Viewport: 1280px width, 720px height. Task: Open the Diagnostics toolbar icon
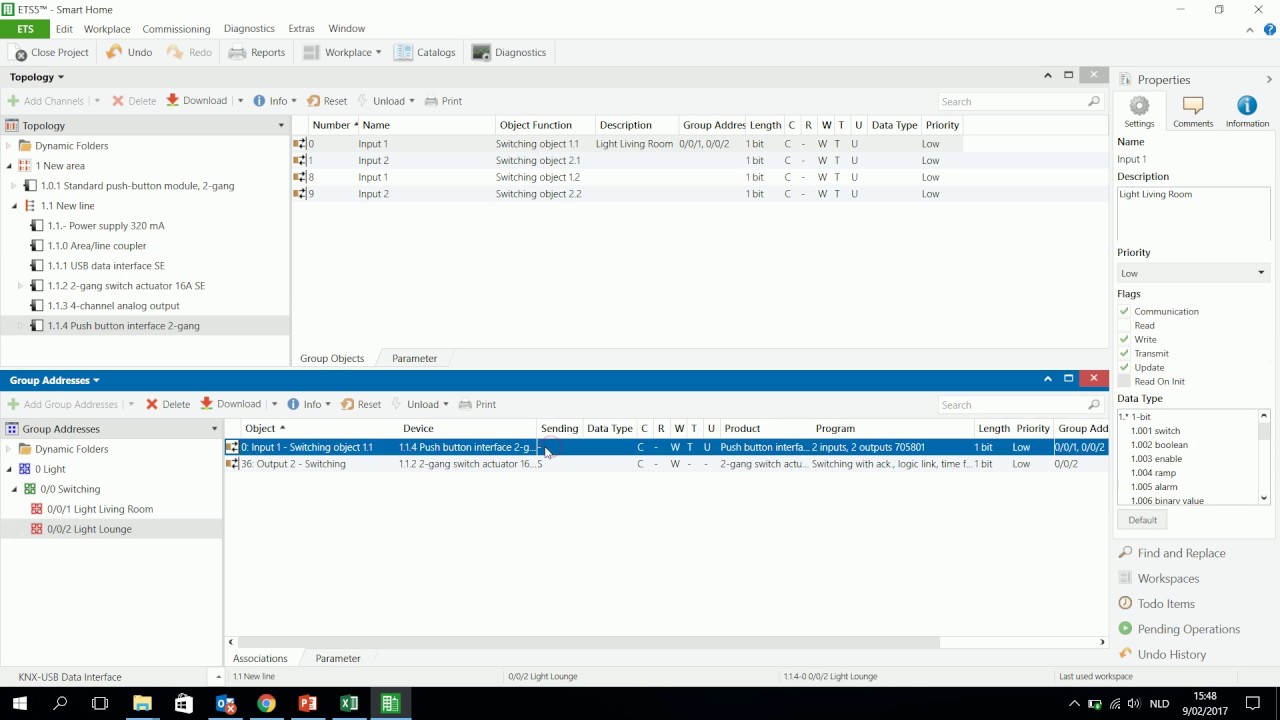coord(481,52)
